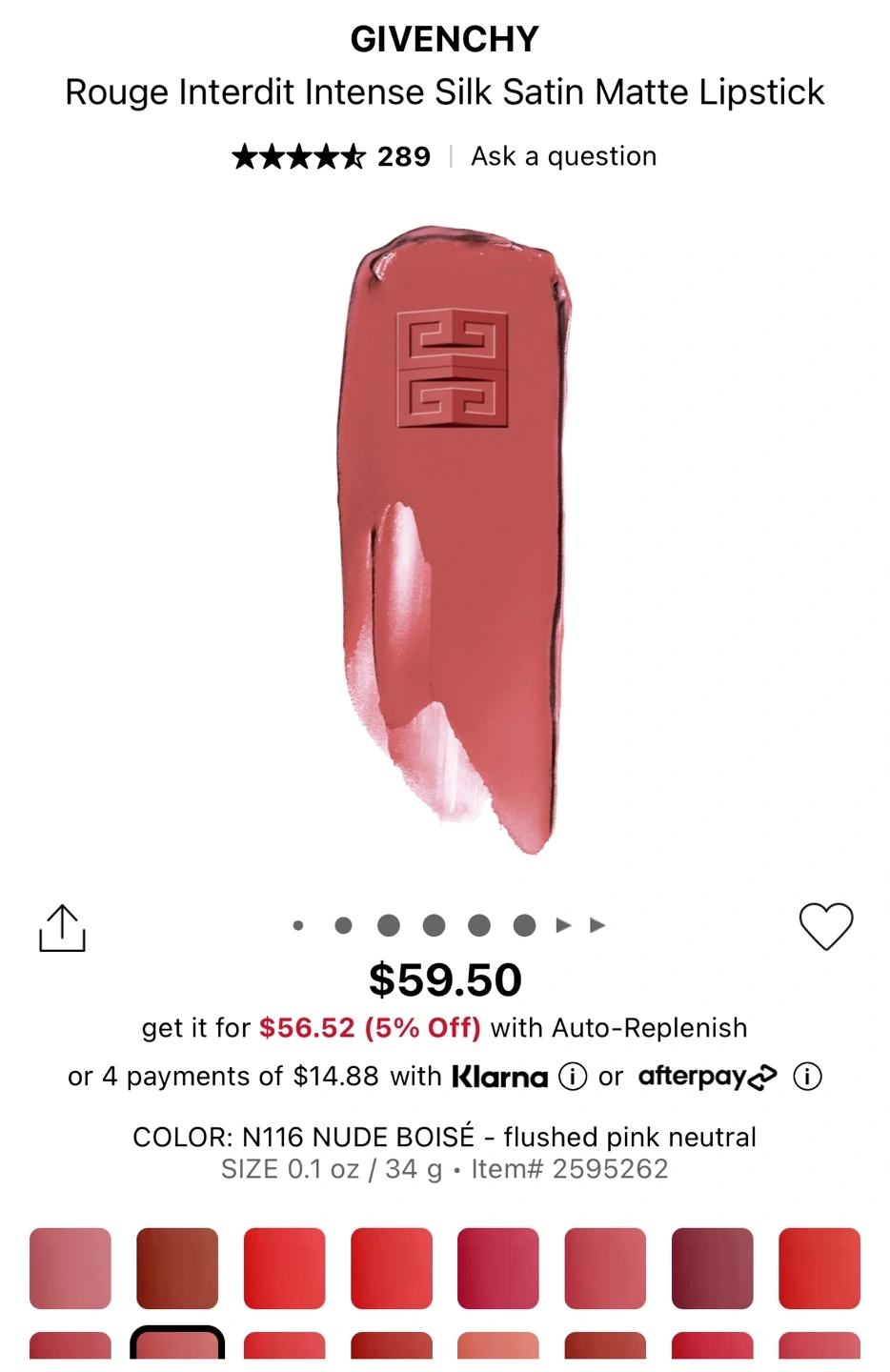This screenshot has height=1372, width=890.
Task: Add lipstick to Loves with heart icon
Action: tap(826, 926)
